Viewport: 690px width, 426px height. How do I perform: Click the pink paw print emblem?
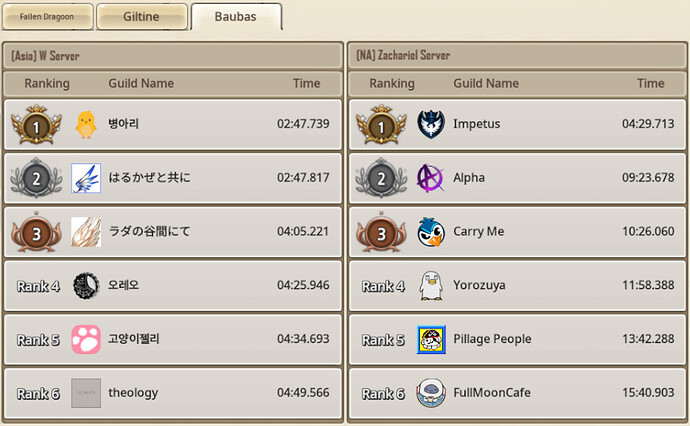click(x=86, y=339)
